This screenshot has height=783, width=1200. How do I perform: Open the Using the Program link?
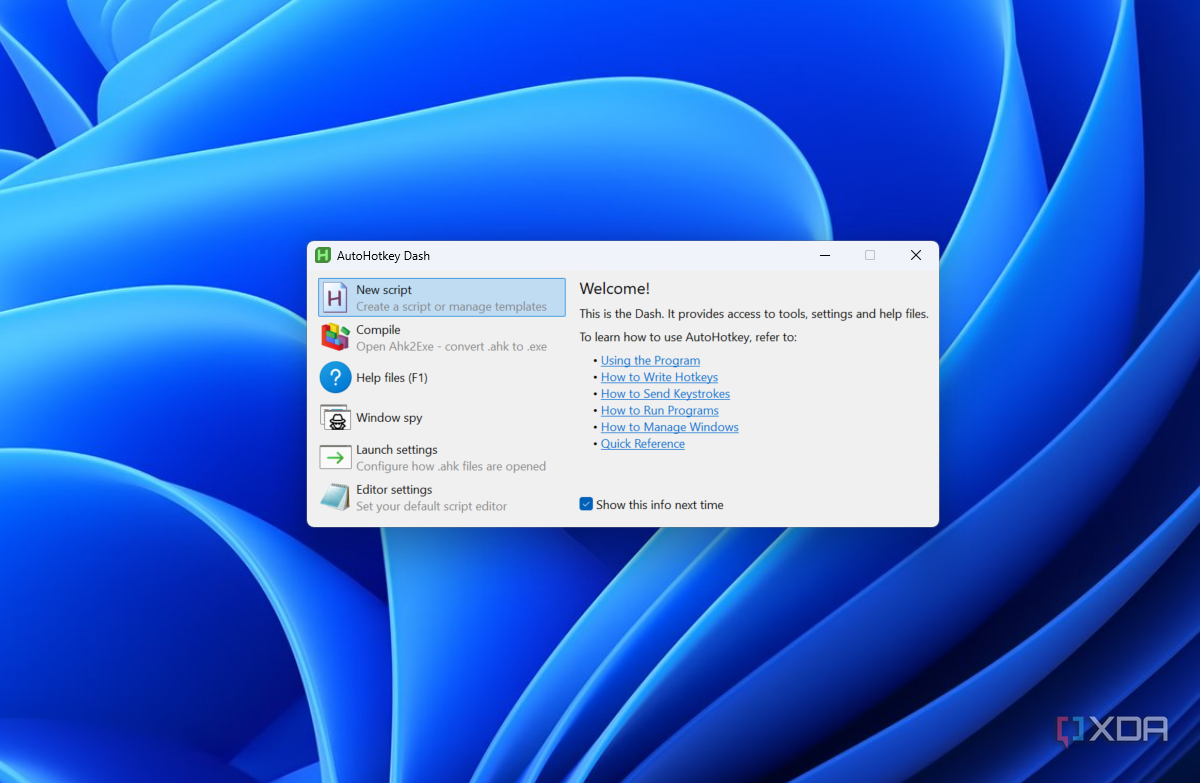[650, 361]
